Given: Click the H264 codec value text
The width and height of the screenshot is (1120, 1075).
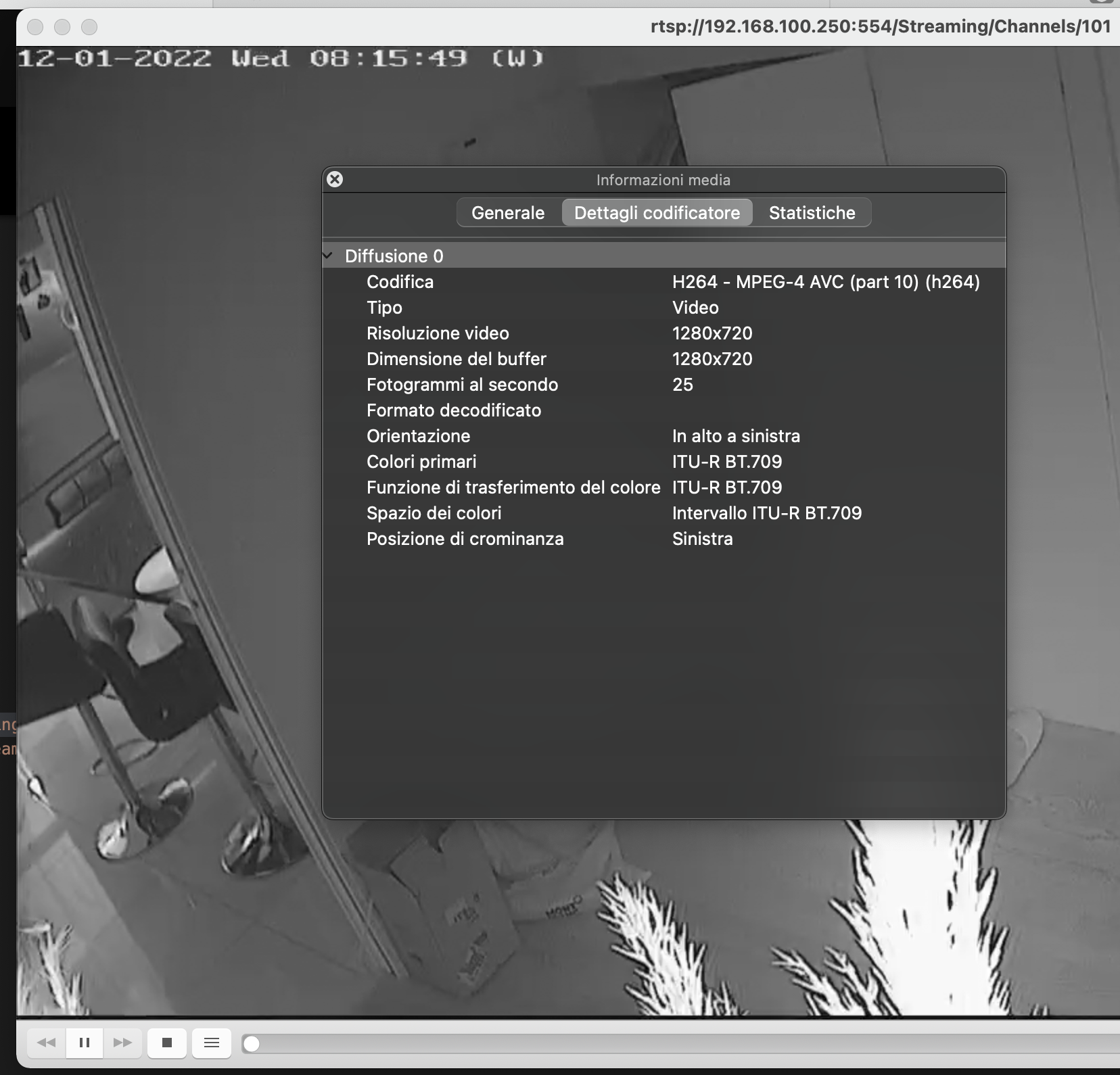Looking at the screenshot, I should (x=826, y=282).
